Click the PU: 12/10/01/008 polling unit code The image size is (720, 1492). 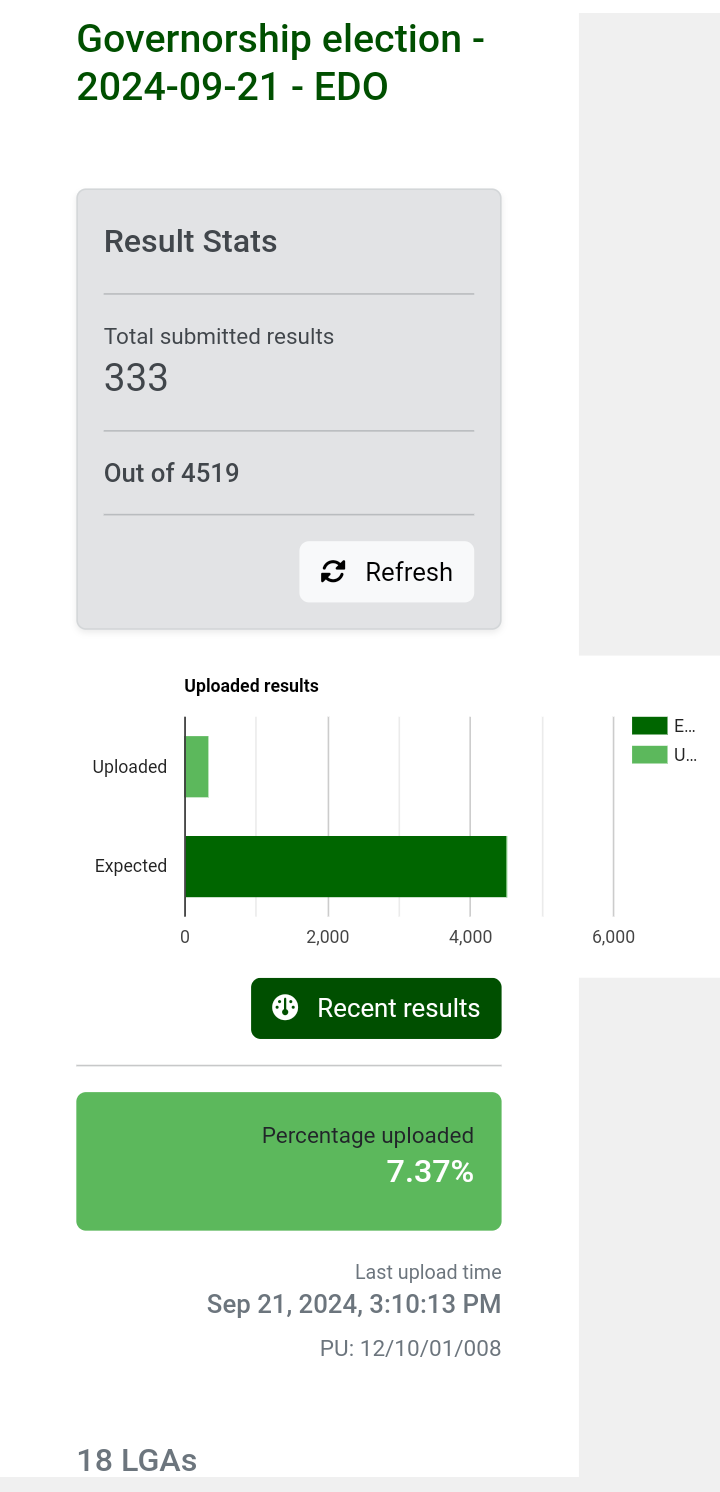point(411,1348)
